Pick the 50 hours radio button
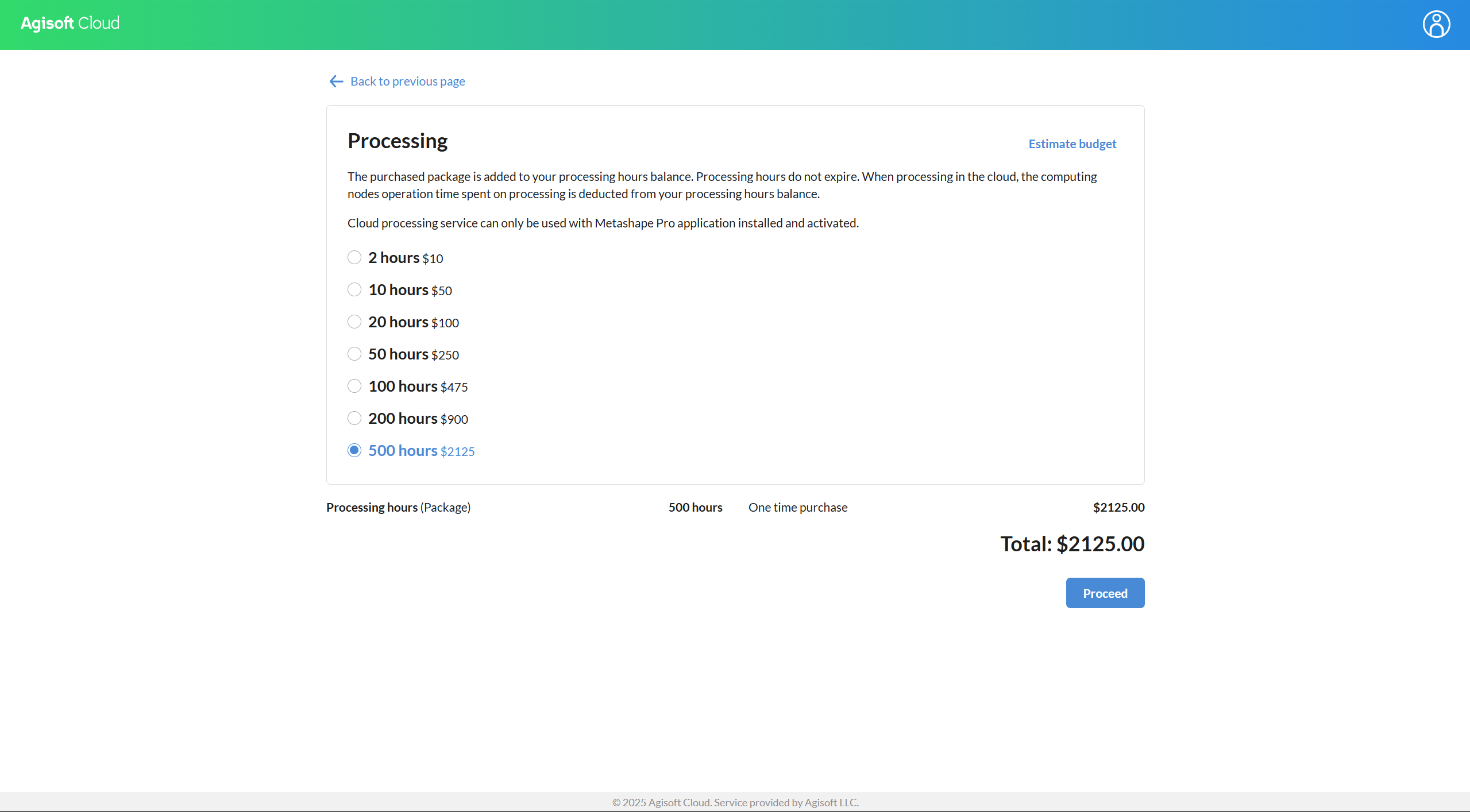This screenshot has width=1470, height=812. pyautogui.click(x=354, y=354)
